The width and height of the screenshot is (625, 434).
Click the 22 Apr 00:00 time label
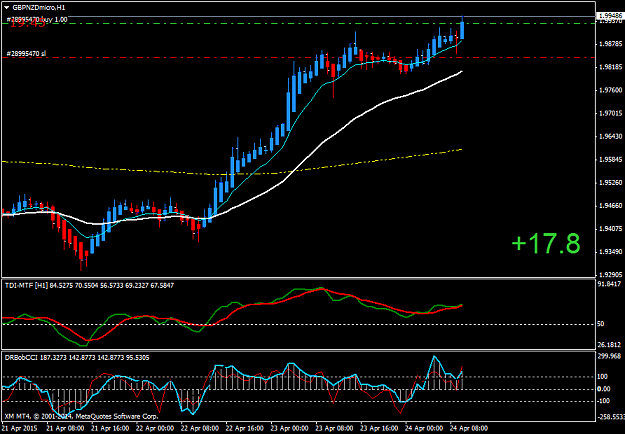pyautogui.click(x=153, y=428)
